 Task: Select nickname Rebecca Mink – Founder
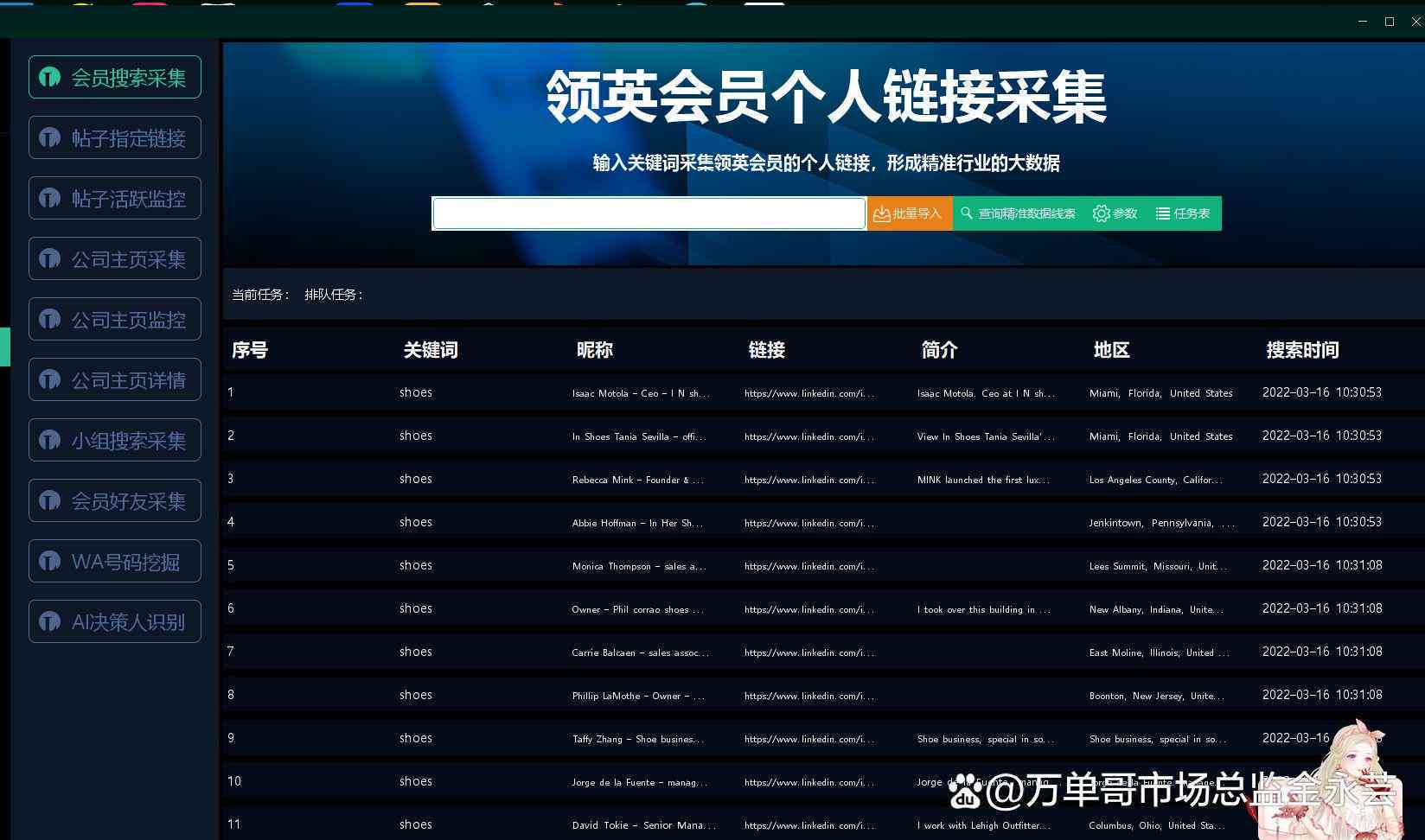pos(638,480)
